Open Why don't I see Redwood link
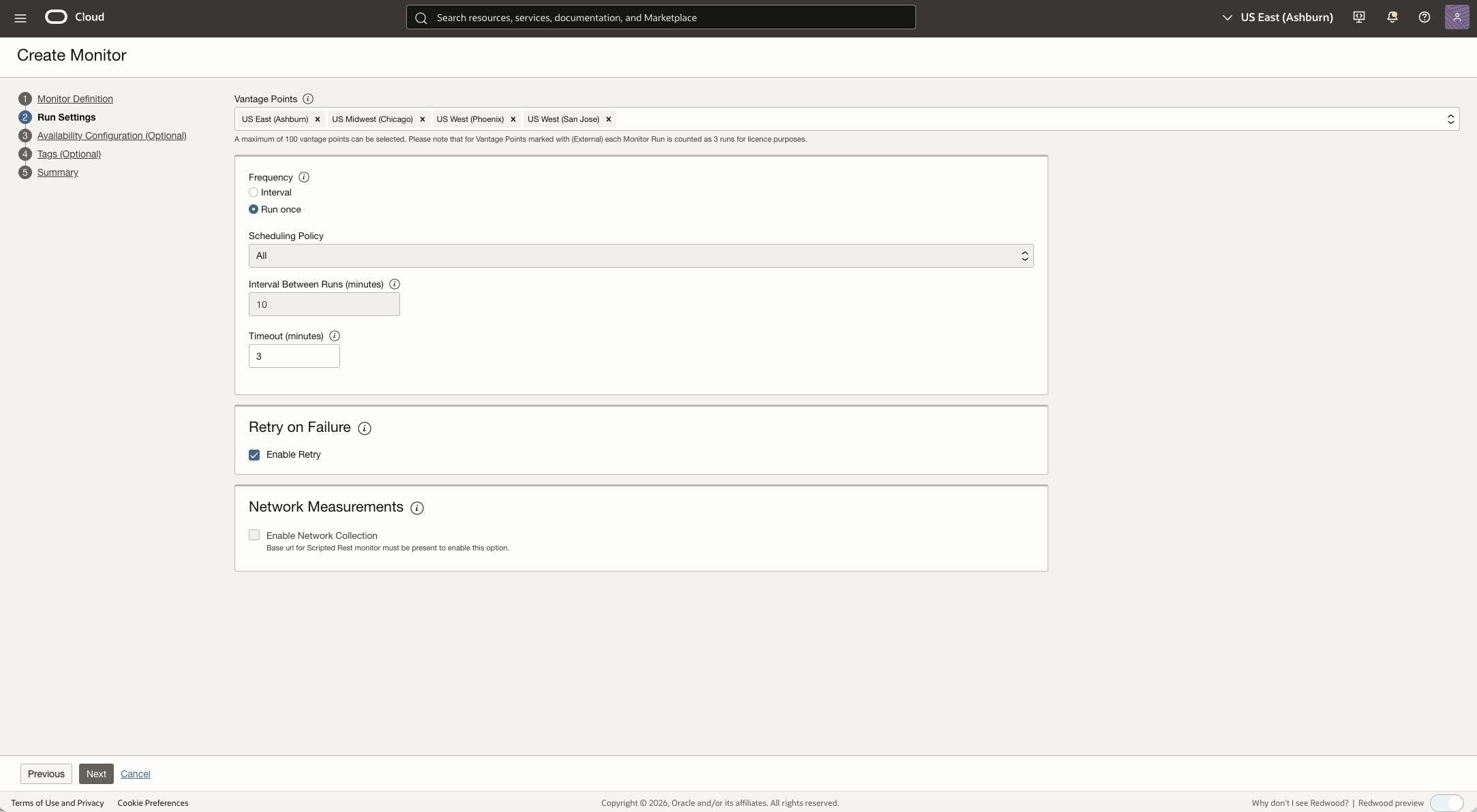Image resolution: width=1477 pixels, height=812 pixels. click(1300, 803)
